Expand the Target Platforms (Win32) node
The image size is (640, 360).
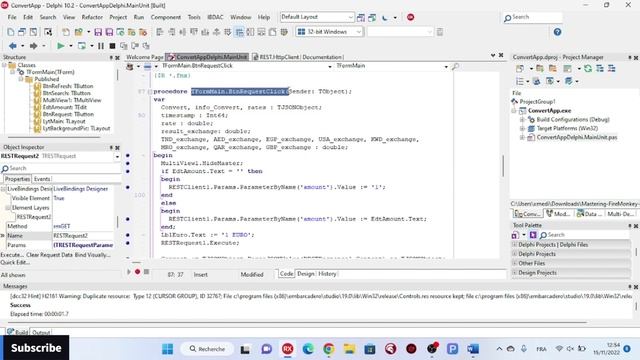tap(522, 129)
